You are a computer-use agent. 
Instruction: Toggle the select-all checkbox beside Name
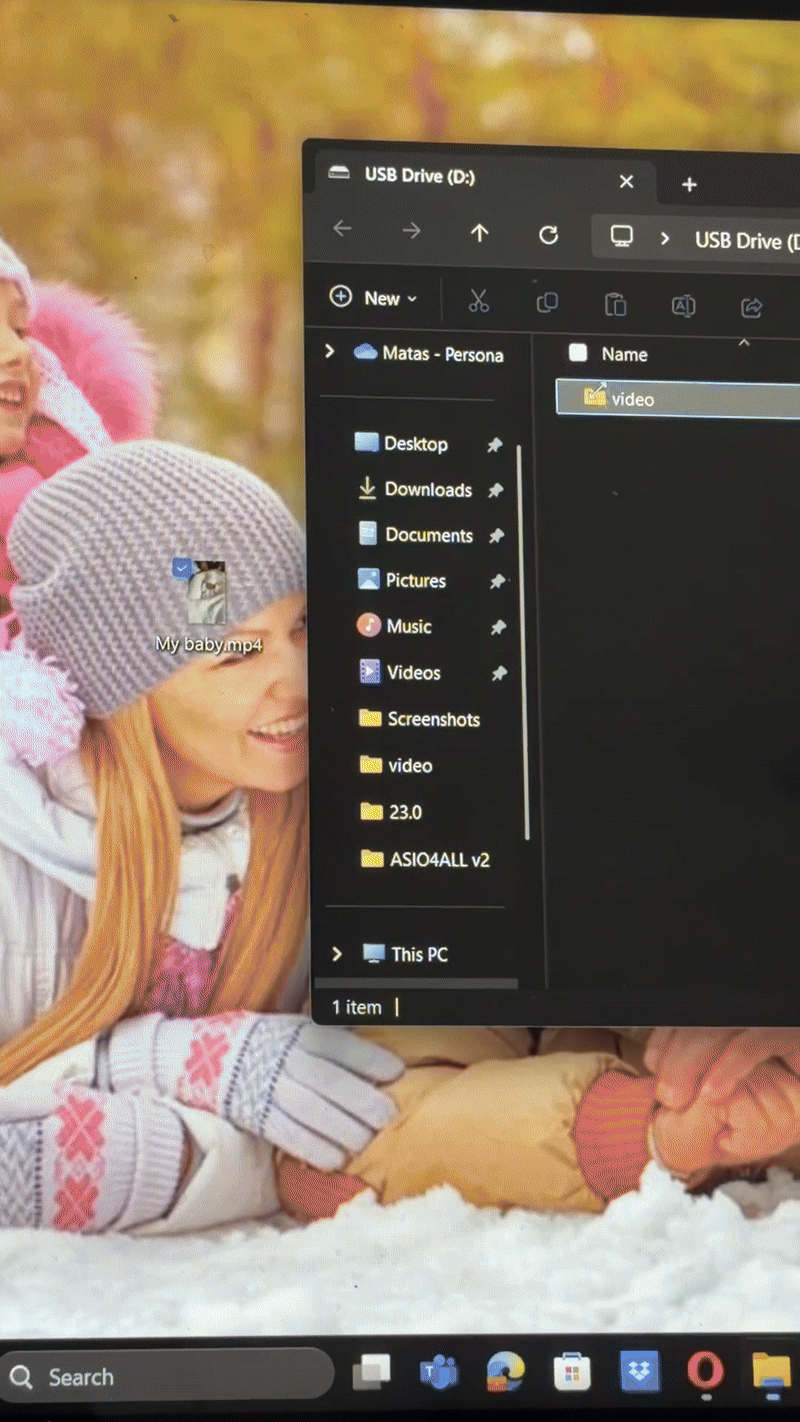578,352
